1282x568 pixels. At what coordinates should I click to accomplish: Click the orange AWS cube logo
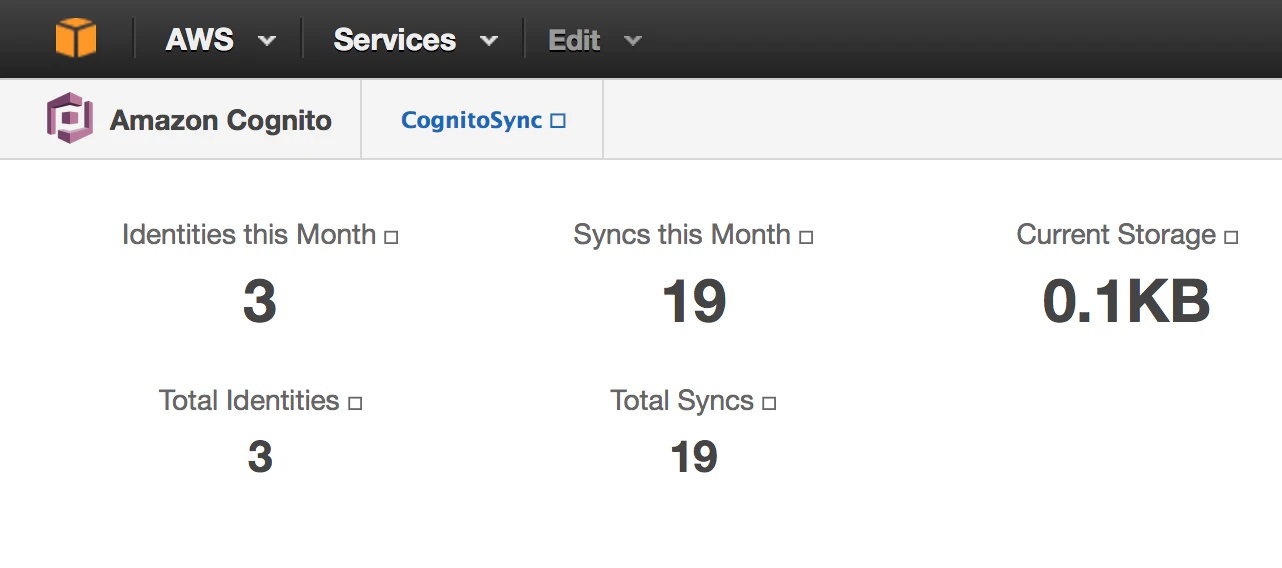(x=76, y=39)
